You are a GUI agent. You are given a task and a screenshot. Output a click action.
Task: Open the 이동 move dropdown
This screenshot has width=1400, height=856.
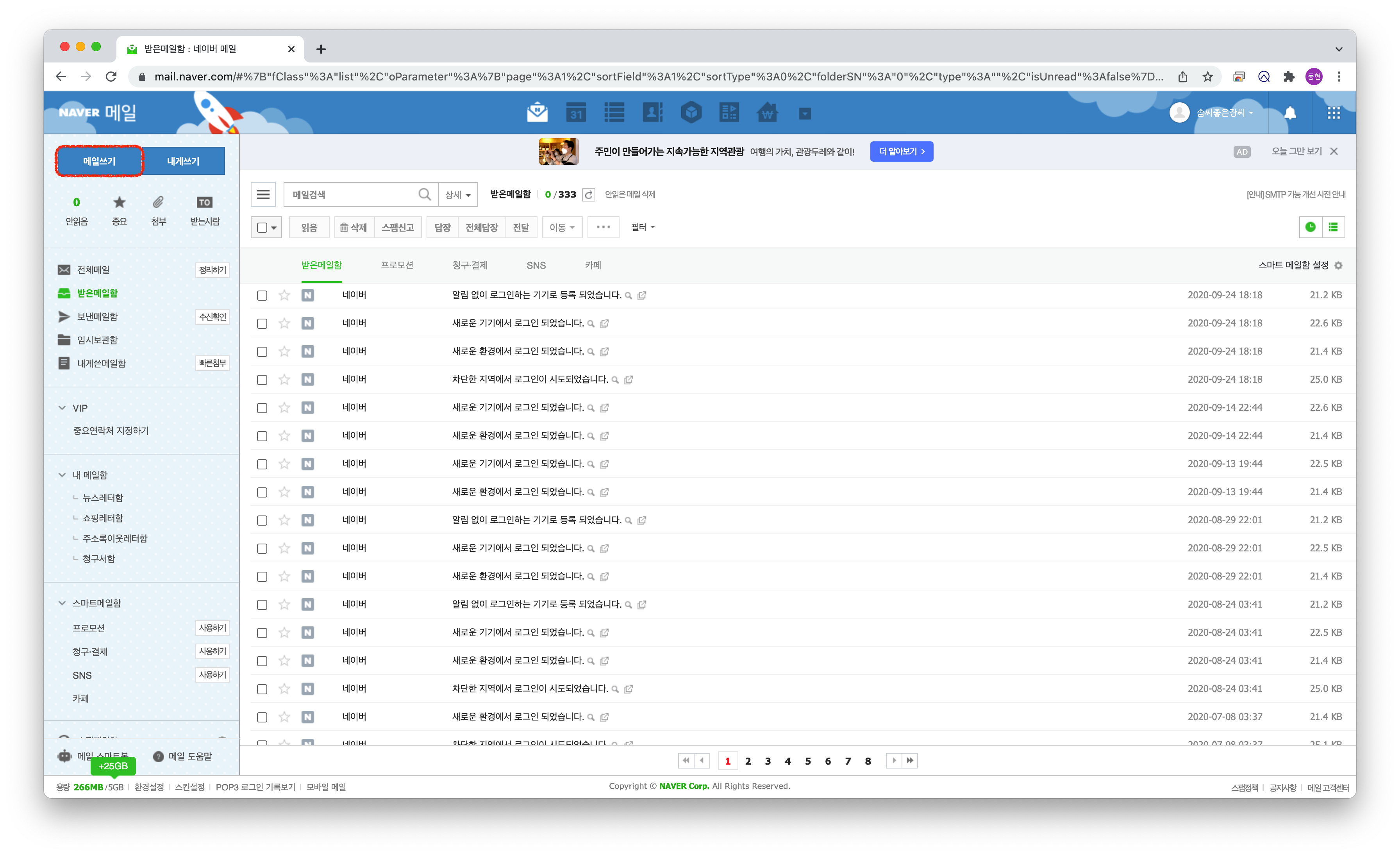561,227
